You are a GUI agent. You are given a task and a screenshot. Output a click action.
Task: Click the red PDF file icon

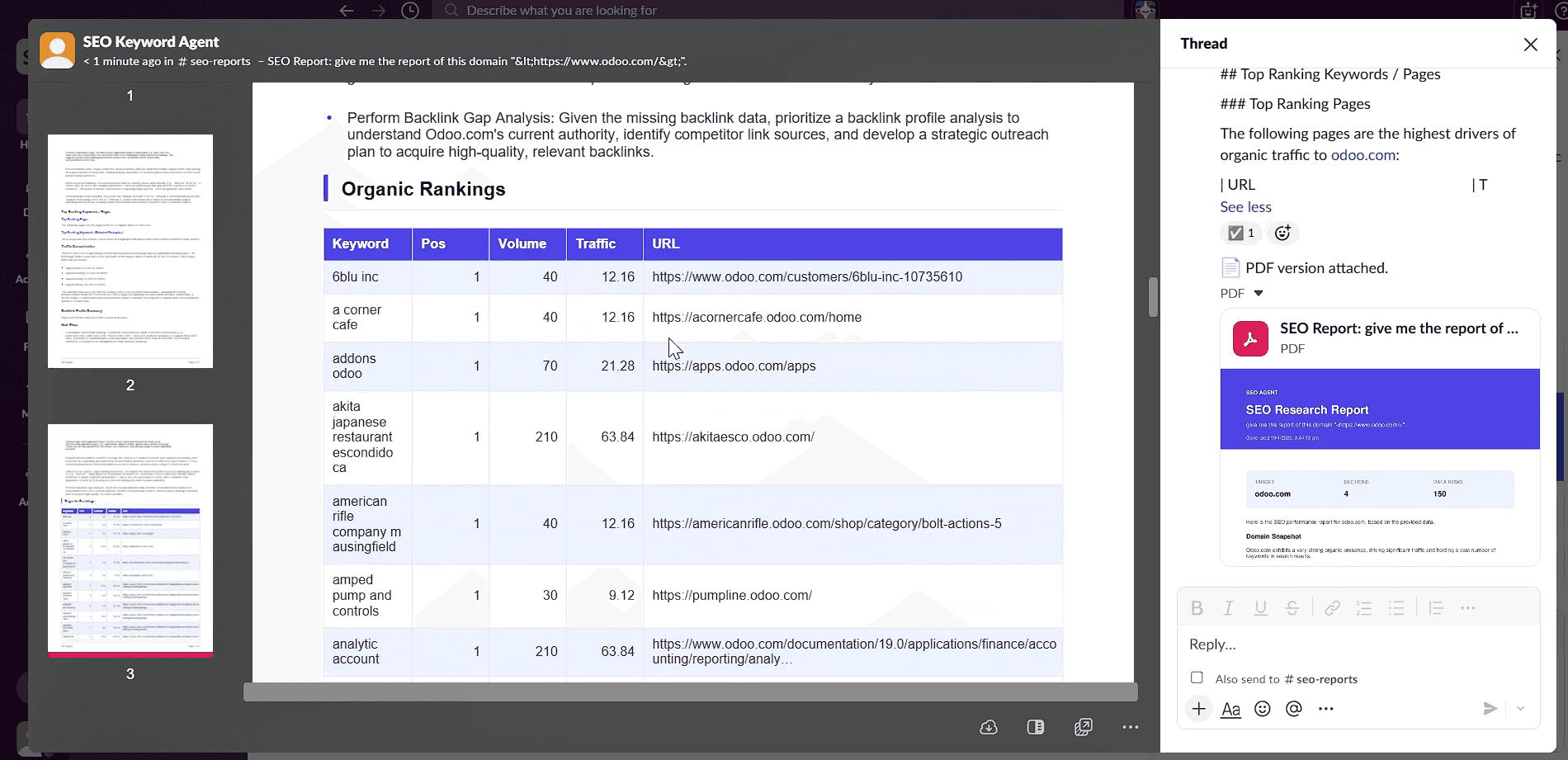point(1250,338)
